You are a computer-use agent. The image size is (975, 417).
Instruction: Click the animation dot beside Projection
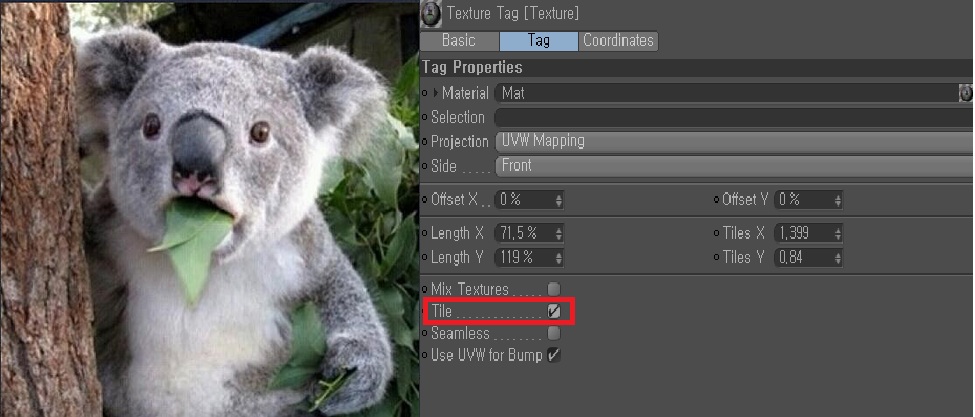[425, 142]
